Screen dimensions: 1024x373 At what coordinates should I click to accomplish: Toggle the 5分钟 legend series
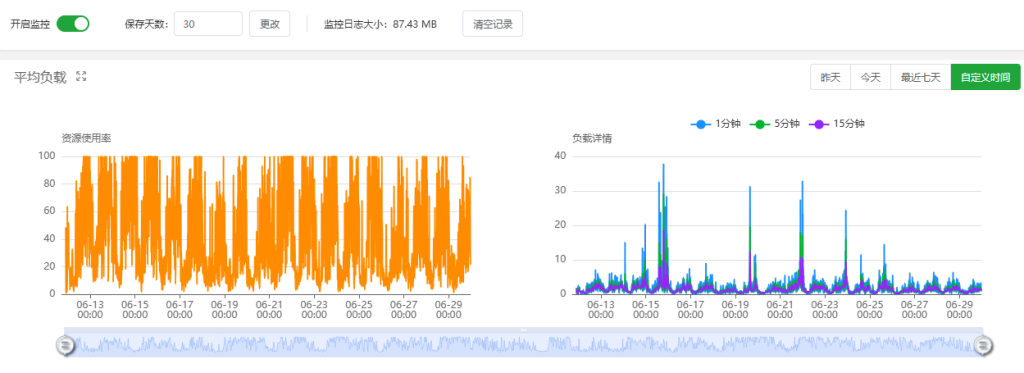(774, 123)
